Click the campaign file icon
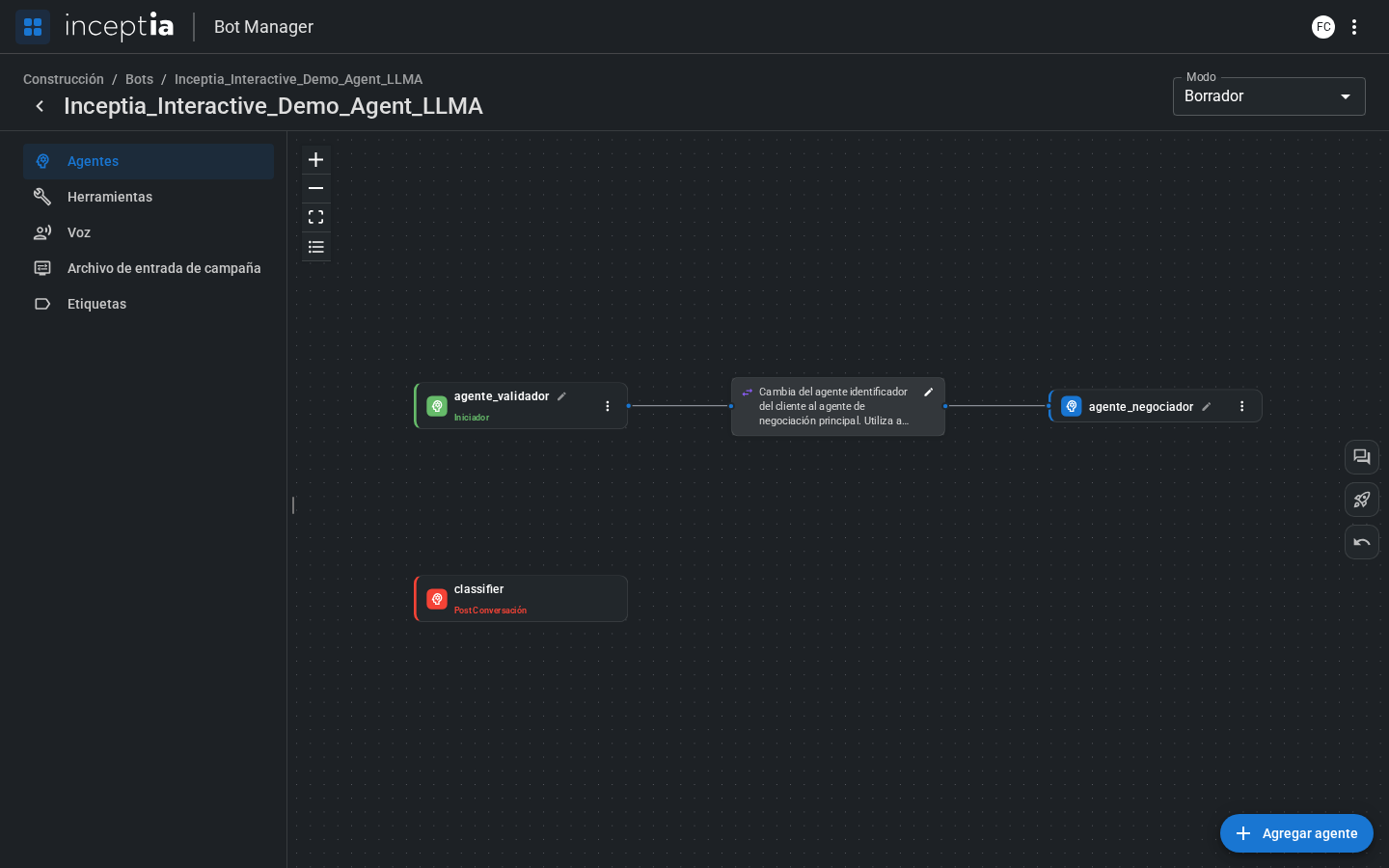Screen dimensions: 1389x868 pos(42,268)
